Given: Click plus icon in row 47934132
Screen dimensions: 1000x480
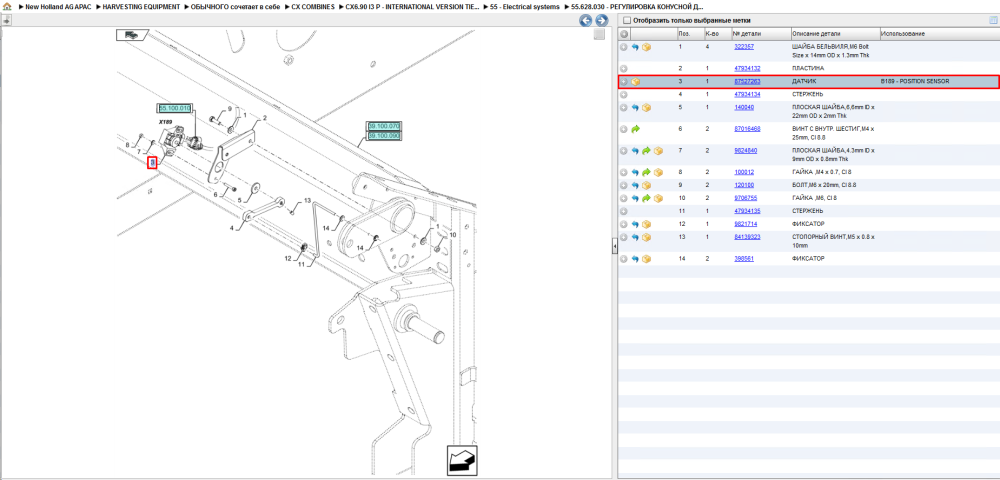Looking at the screenshot, I should [624, 68].
